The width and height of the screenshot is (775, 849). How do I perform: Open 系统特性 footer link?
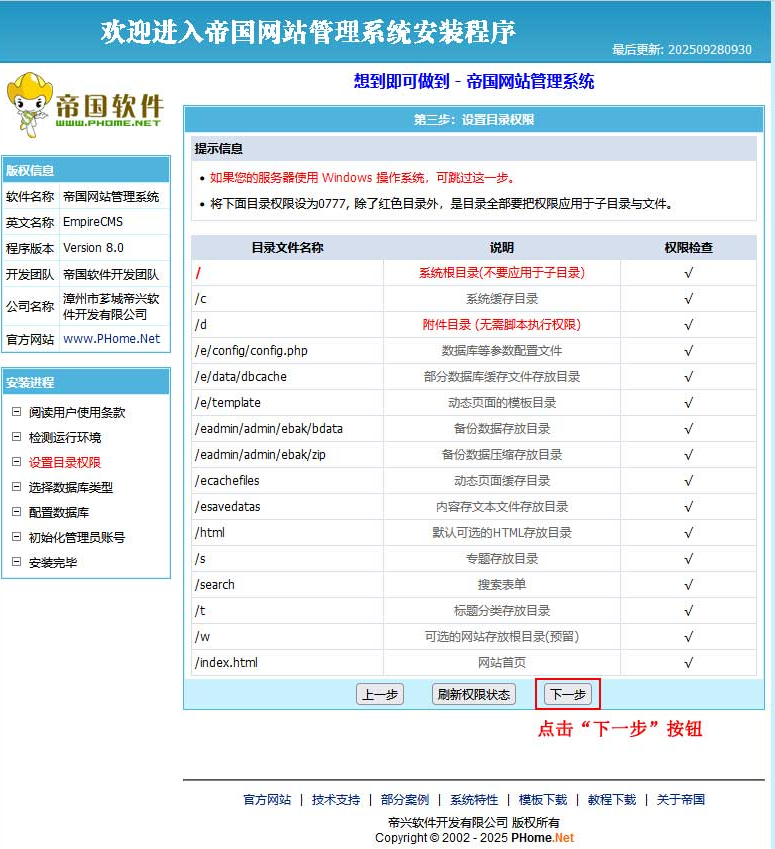pos(474,800)
